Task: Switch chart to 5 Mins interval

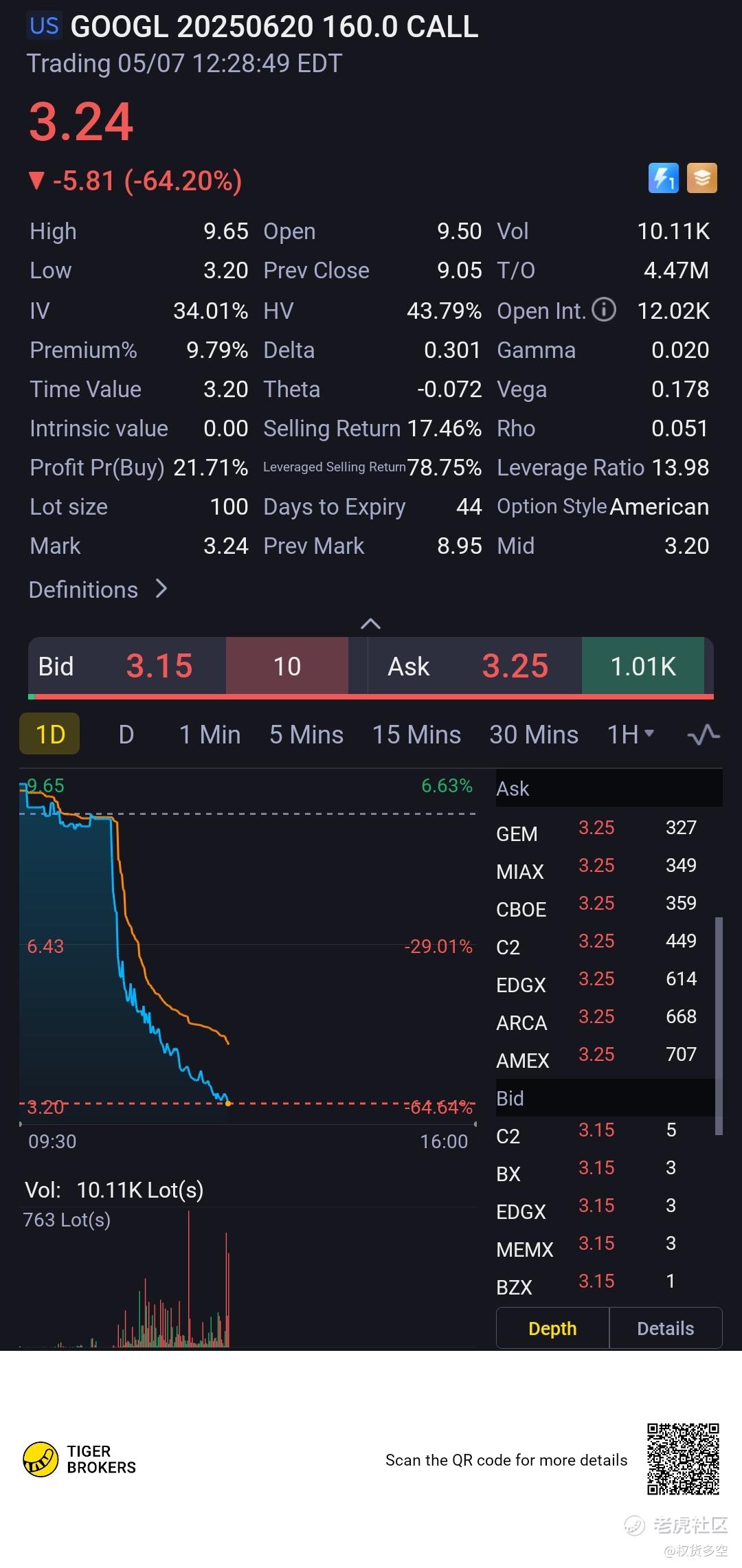Action: (306, 735)
